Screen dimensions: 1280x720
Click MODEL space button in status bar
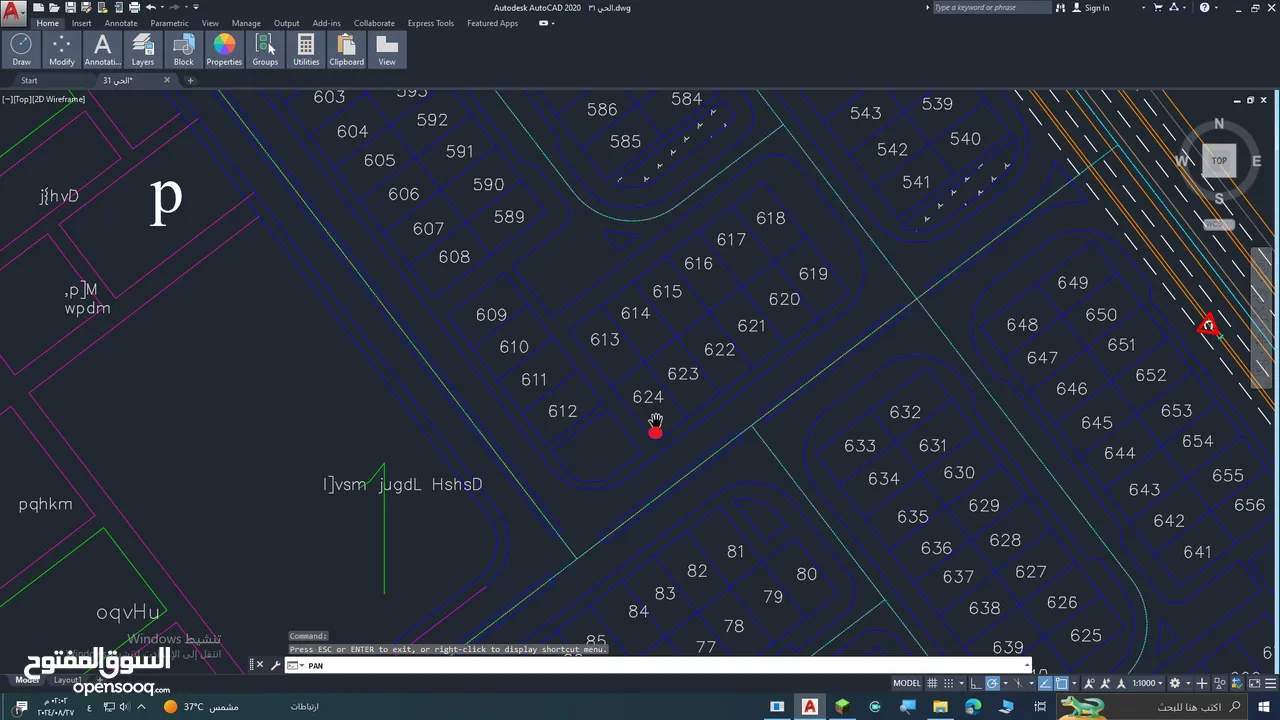[x=907, y=683]
